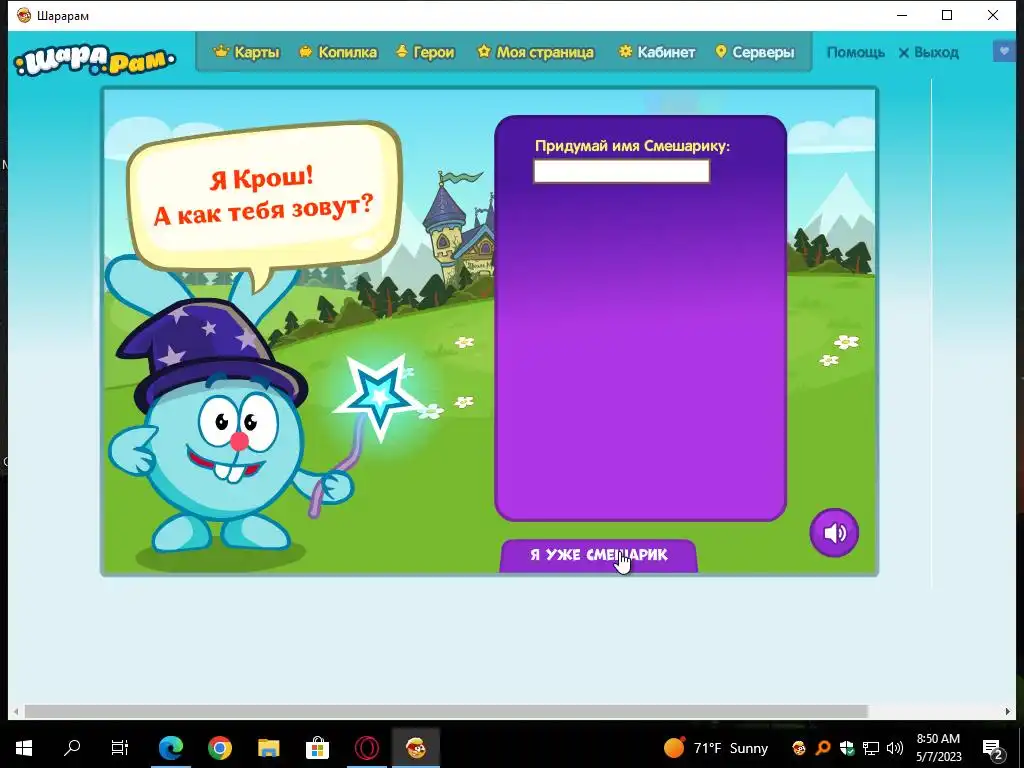1024x768 pixels.
Task: Click the orange magnifier tray icon
Action: pos(823,748)
